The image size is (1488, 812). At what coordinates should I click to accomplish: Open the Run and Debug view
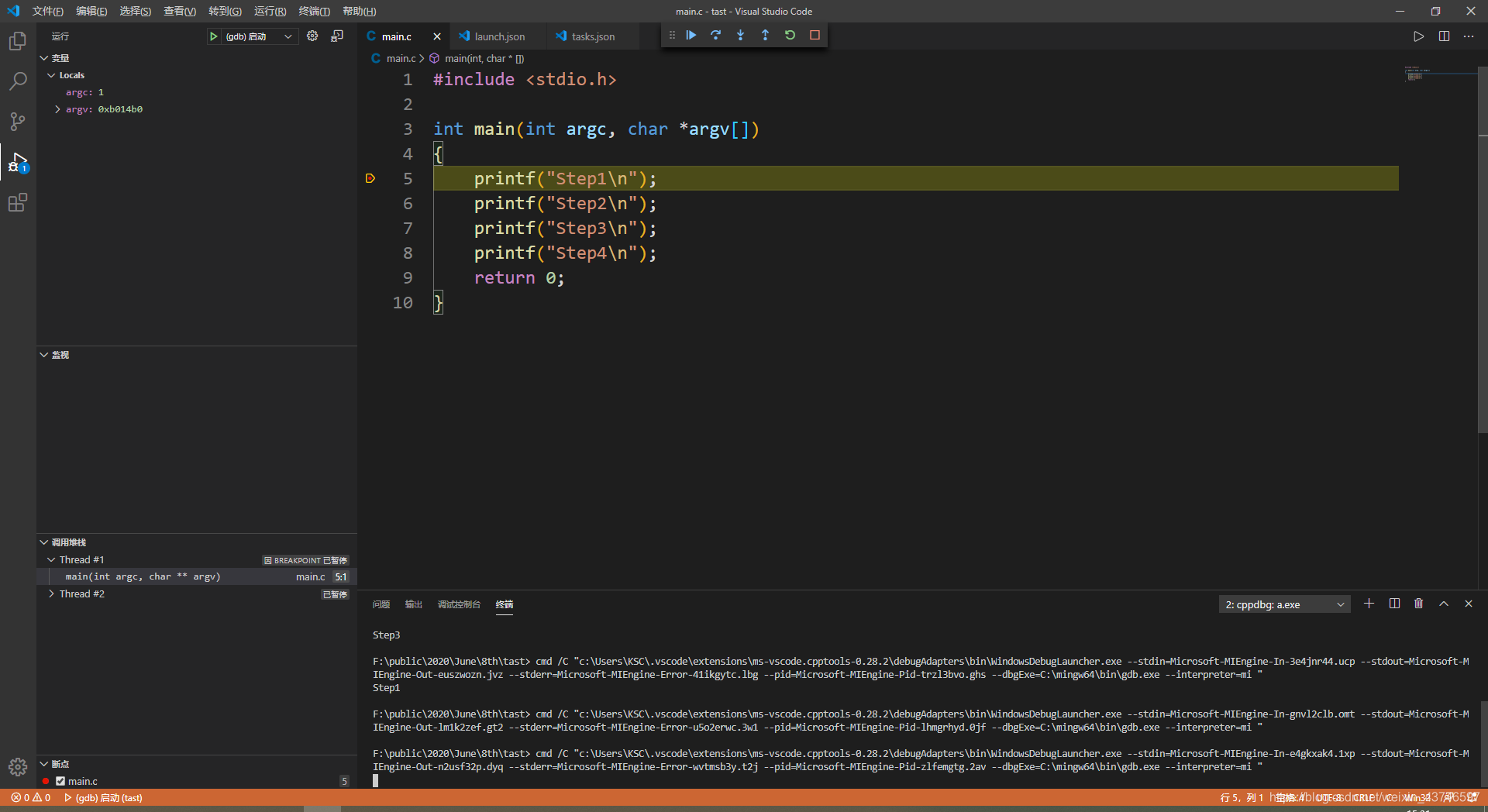point(18,162)
